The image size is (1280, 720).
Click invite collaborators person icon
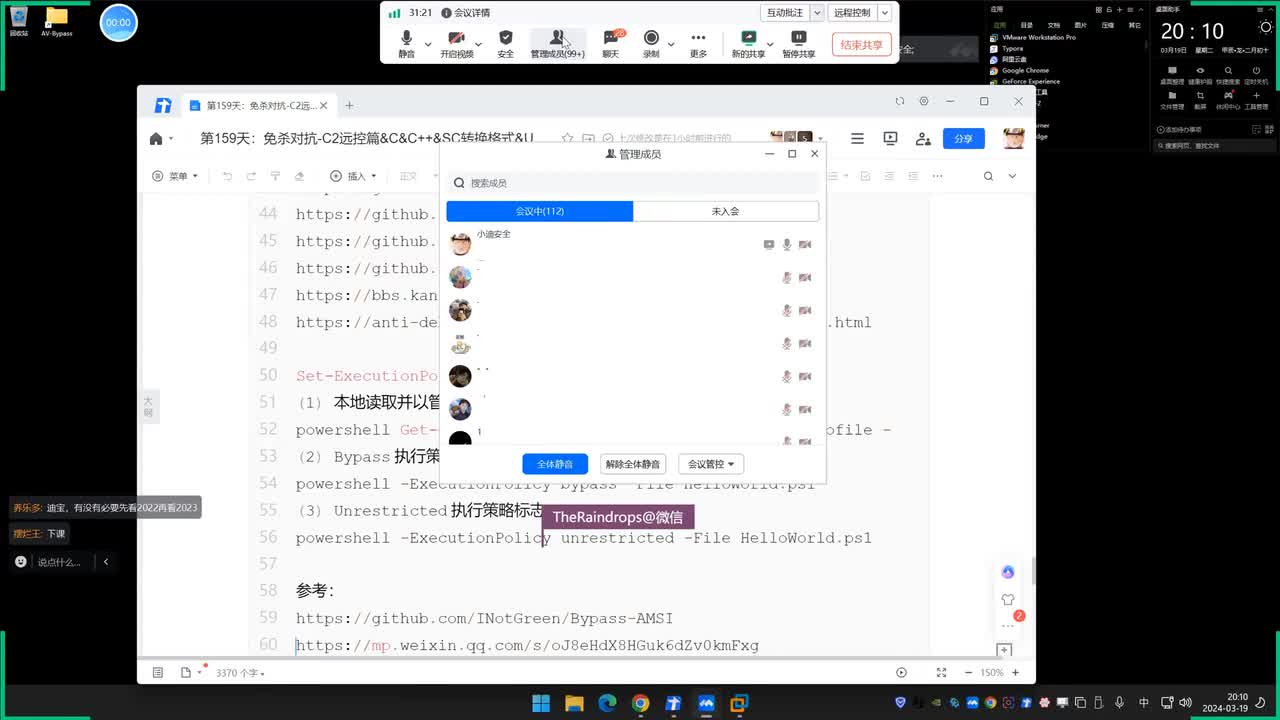click(922, 139)
